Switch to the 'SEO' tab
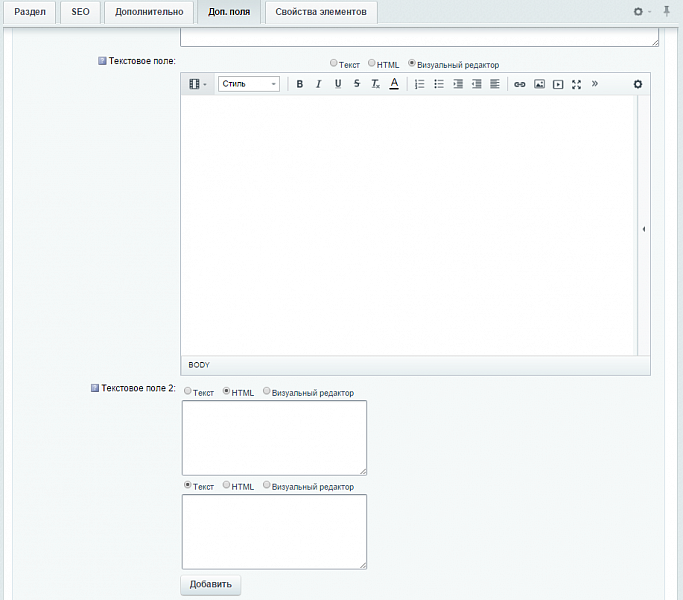 click(x=80, y=12)
